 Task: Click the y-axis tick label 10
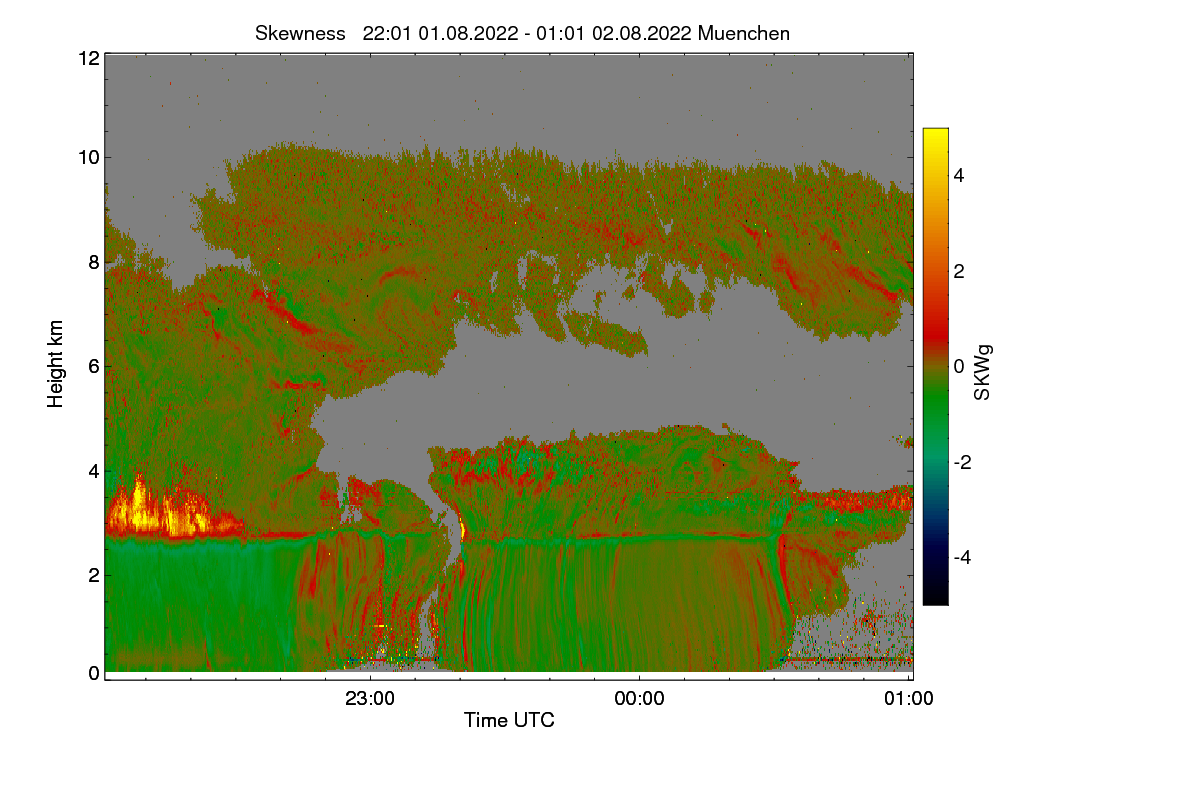click(x=88, y=157)
